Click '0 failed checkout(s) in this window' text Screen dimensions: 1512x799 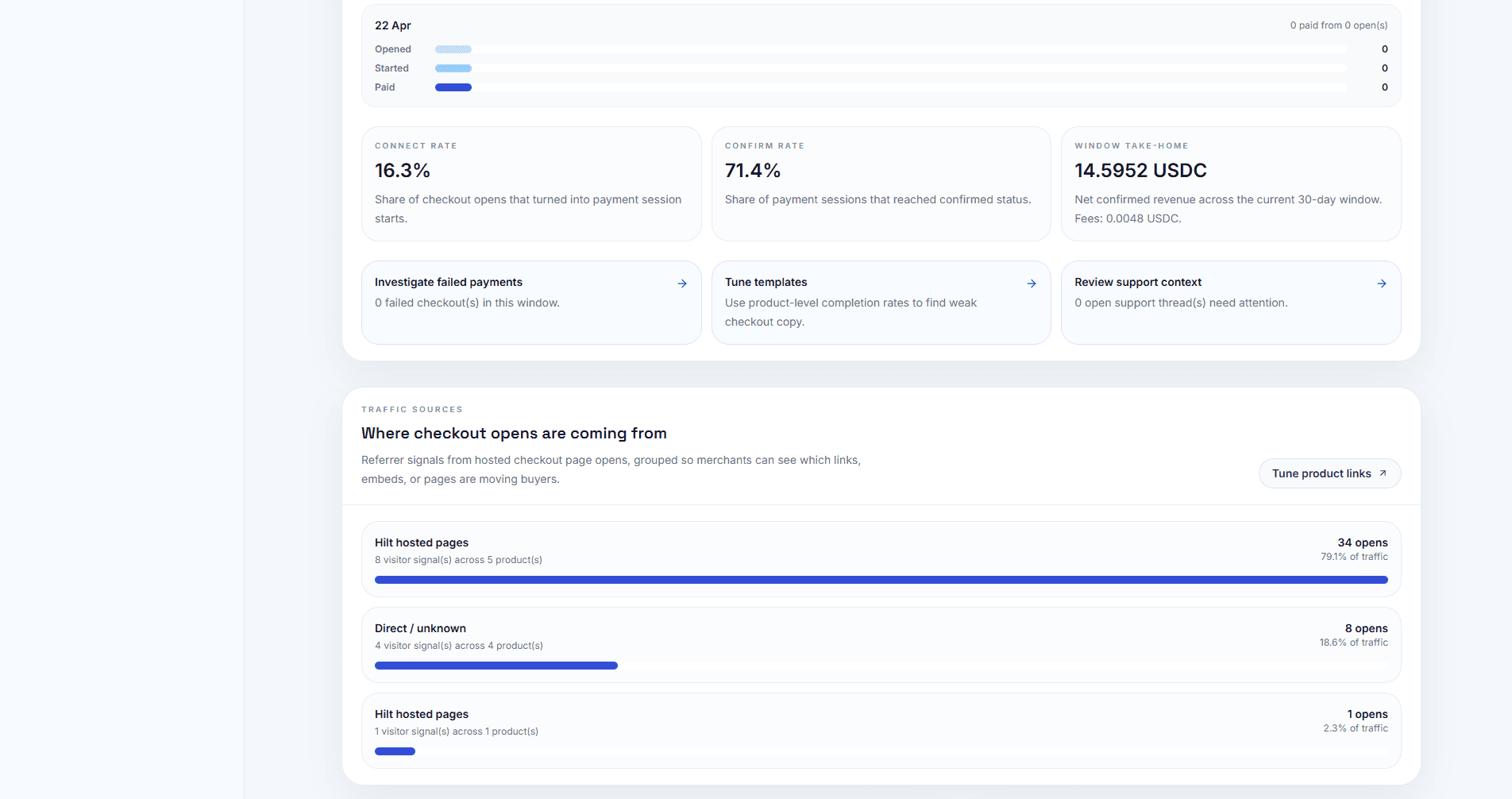click(x=467, y=303)
